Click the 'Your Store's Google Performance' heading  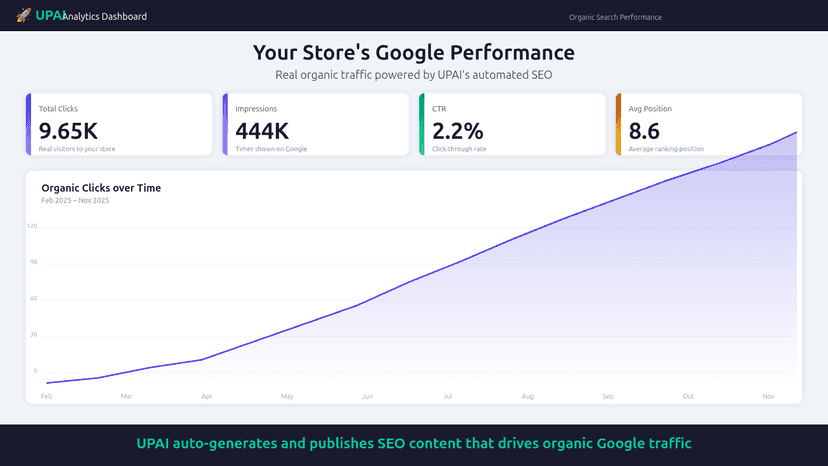click(413, 52)
